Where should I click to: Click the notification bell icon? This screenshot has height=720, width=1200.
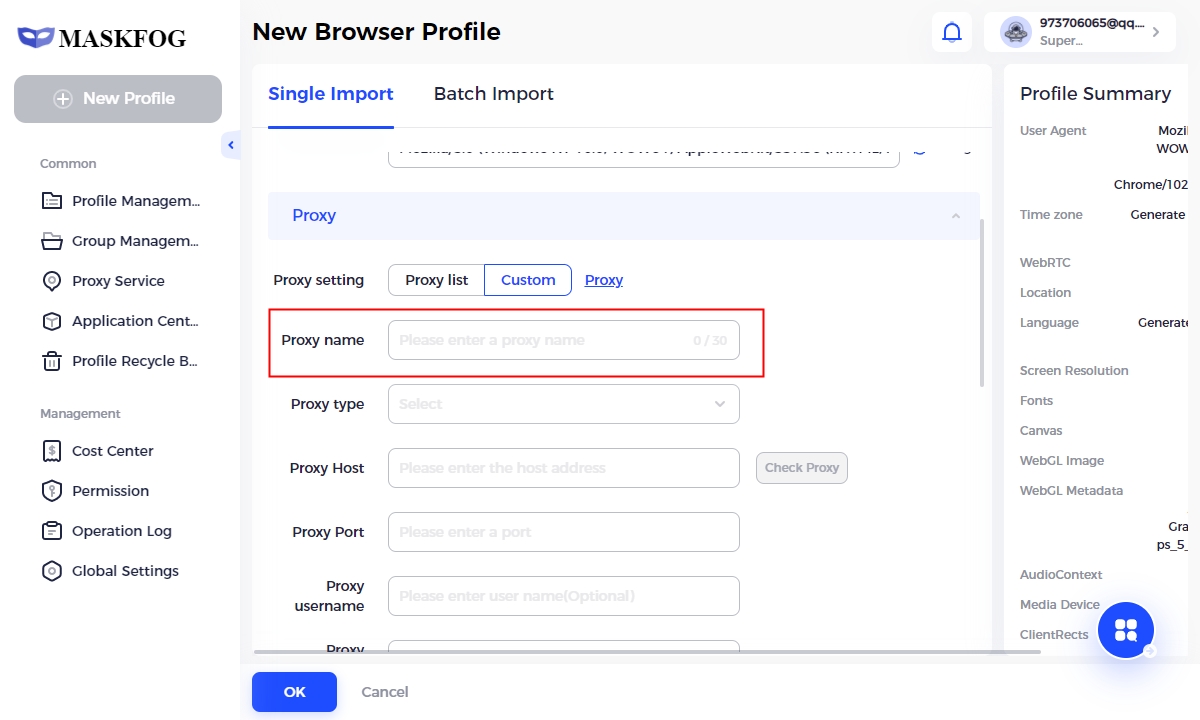[x=952, y=32]
